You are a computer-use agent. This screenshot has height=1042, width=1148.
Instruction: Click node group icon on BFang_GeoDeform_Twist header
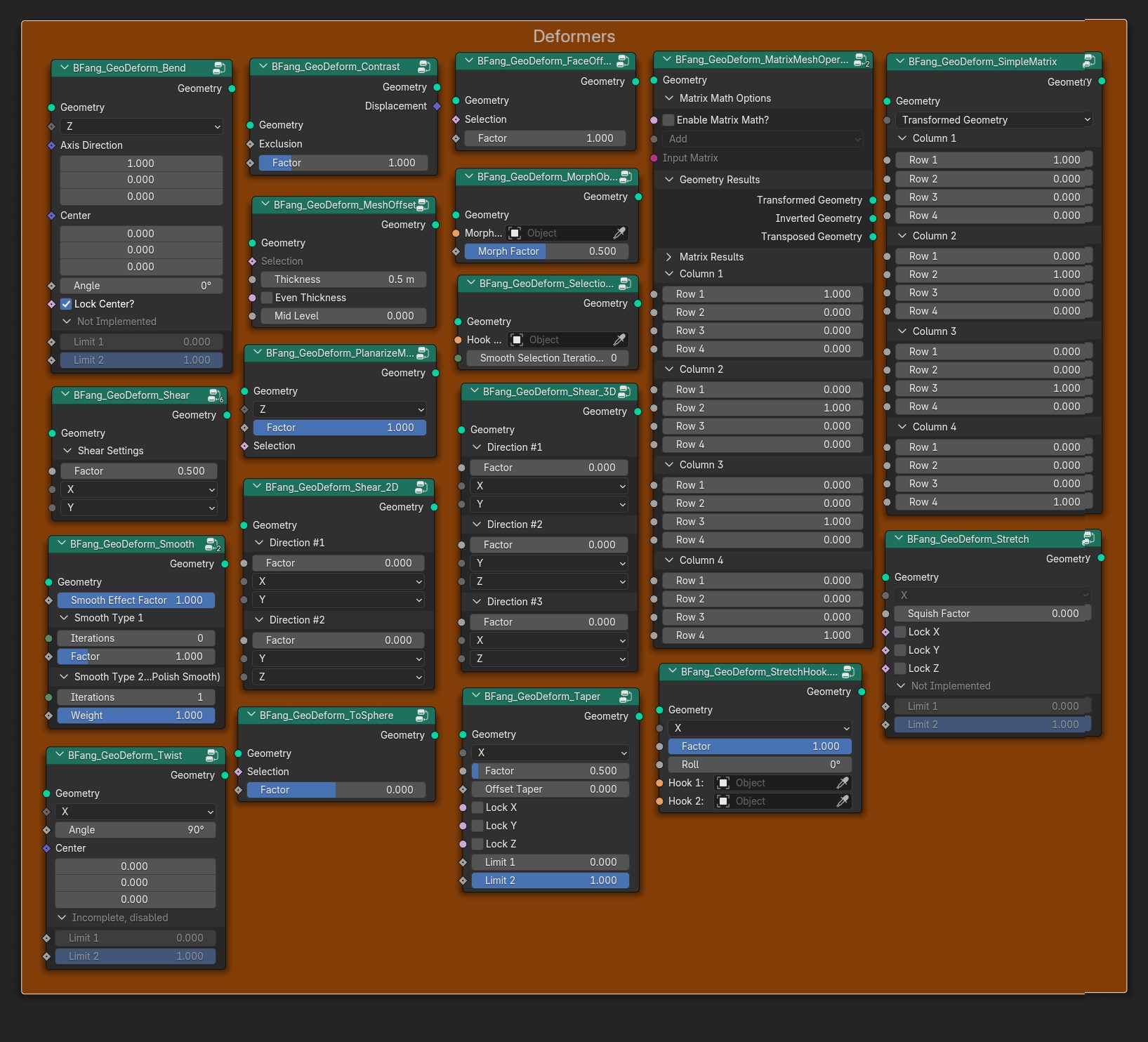[x=212, y=756]
